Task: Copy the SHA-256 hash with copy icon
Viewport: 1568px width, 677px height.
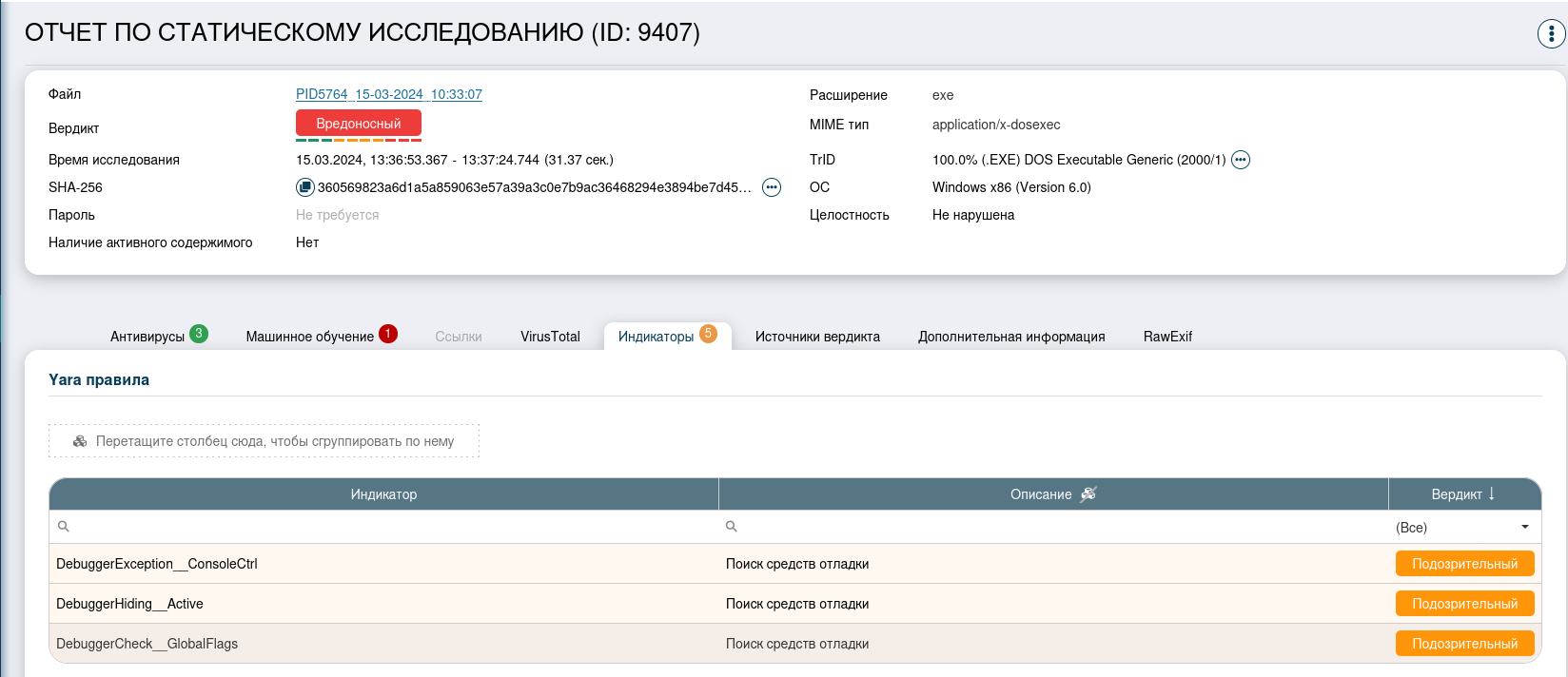Action: pyautogui.click(x=304, y=187)
